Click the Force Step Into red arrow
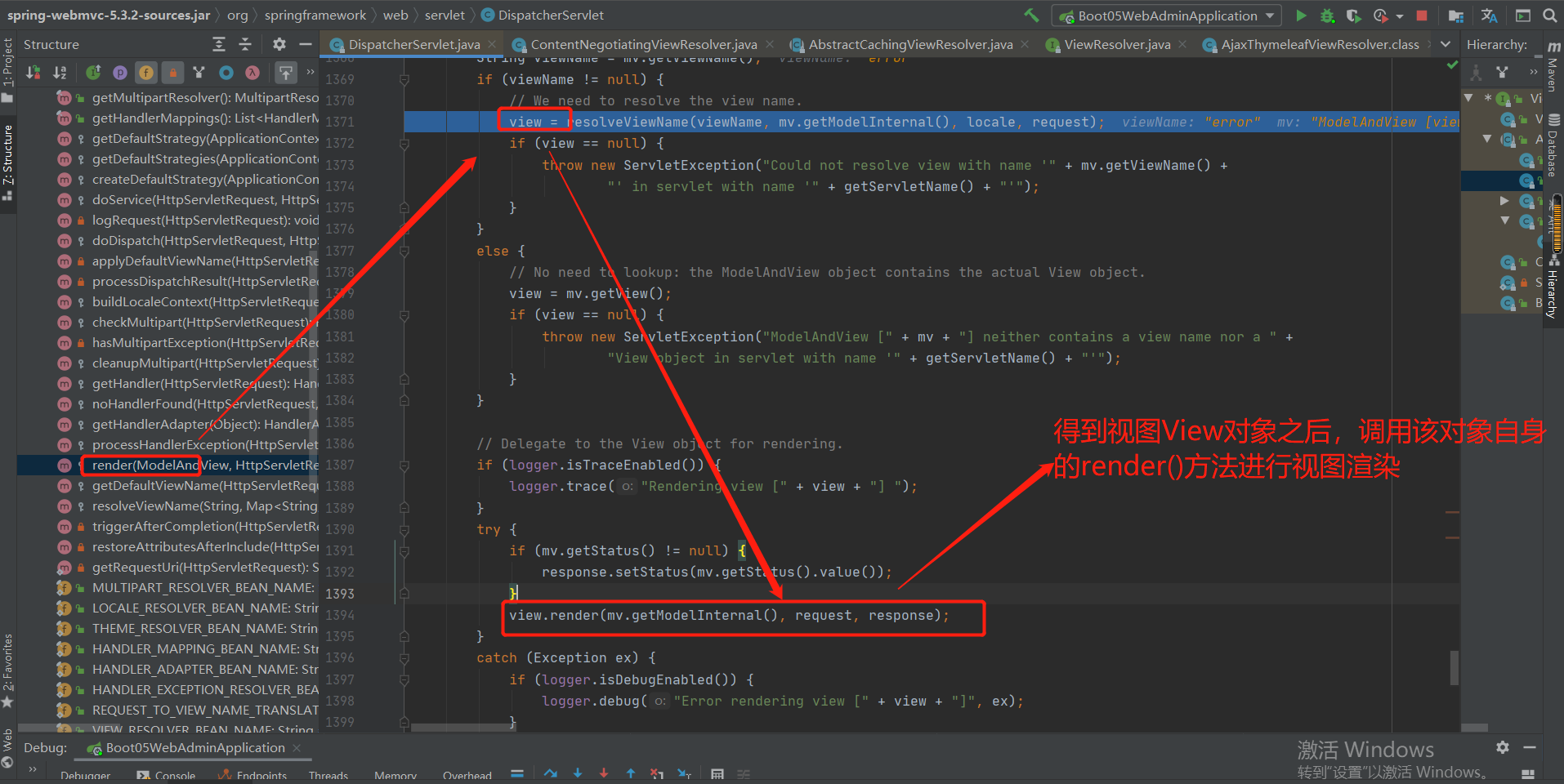This screenshot has width=1564, height=784. point(604,773)
